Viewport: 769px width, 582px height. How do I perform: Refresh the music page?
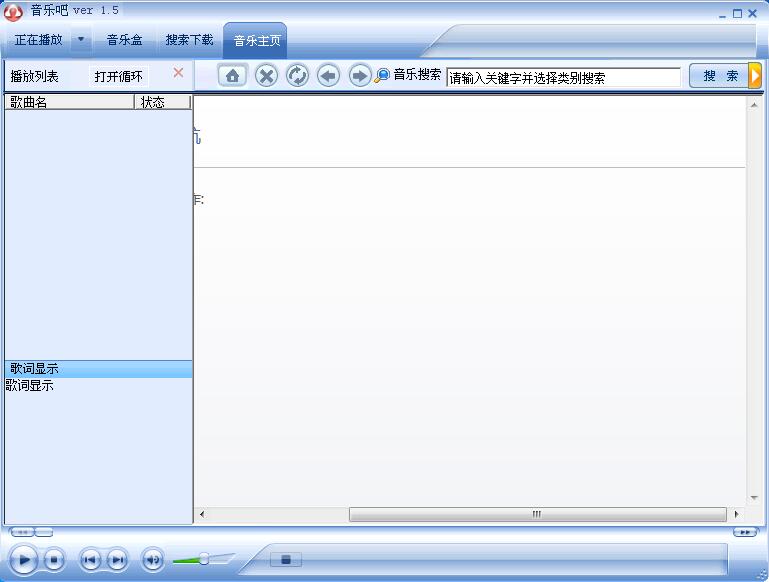(297, 76)
